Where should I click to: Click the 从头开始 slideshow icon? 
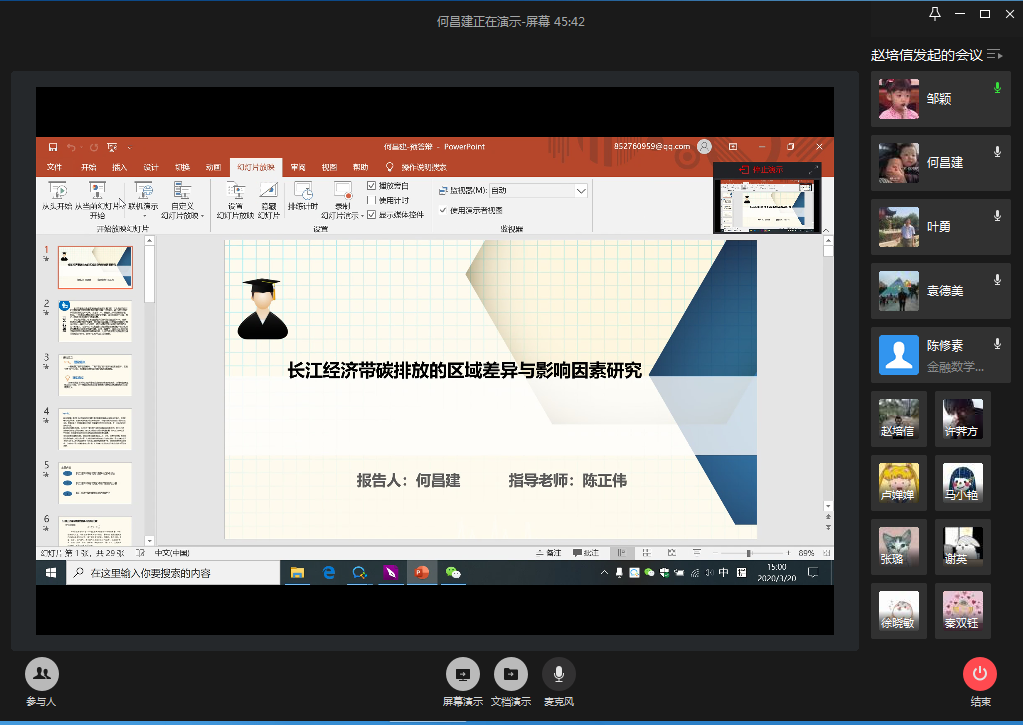[57, 190]
